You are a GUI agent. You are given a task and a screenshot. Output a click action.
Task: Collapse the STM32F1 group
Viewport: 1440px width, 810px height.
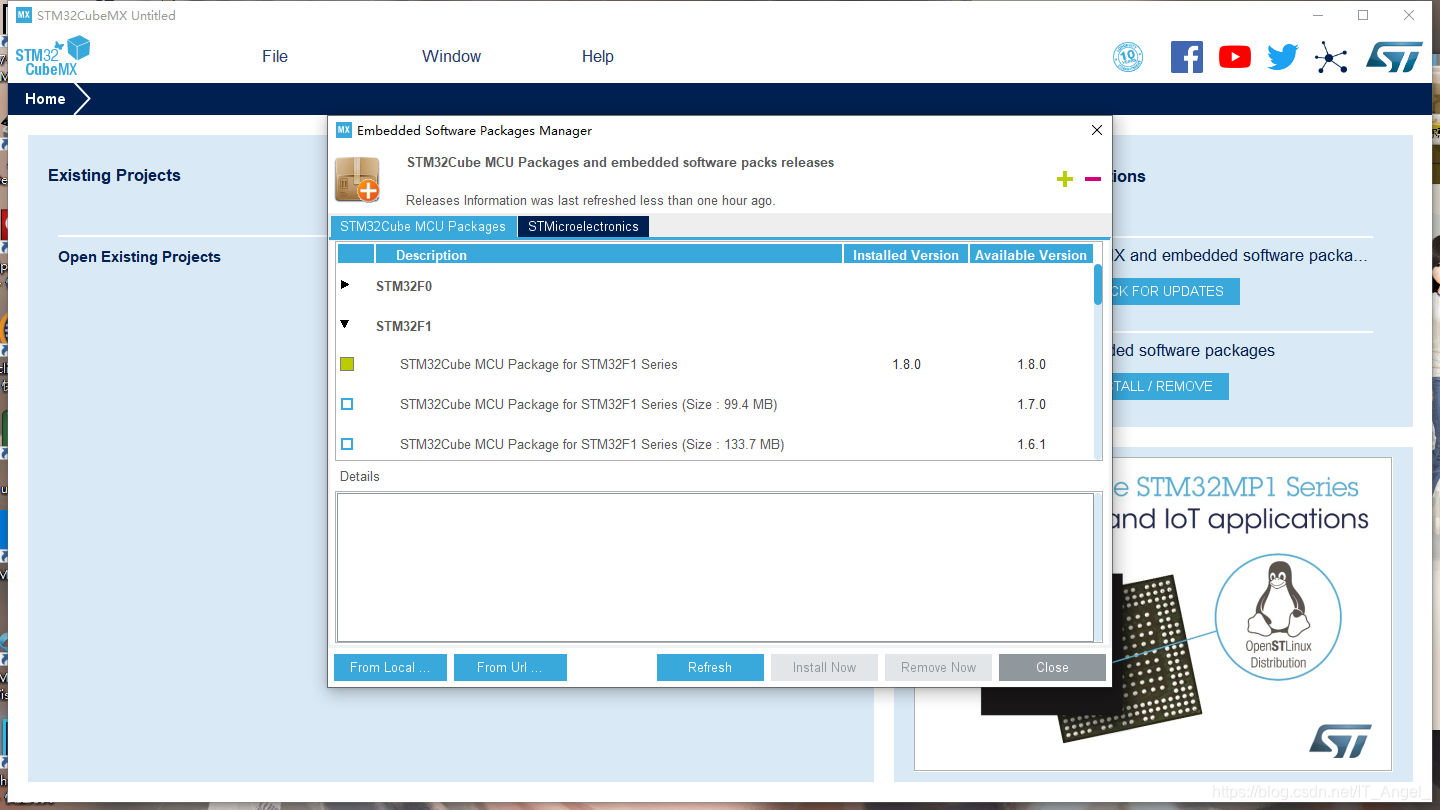pyautogui.click(x=345, y=324)
